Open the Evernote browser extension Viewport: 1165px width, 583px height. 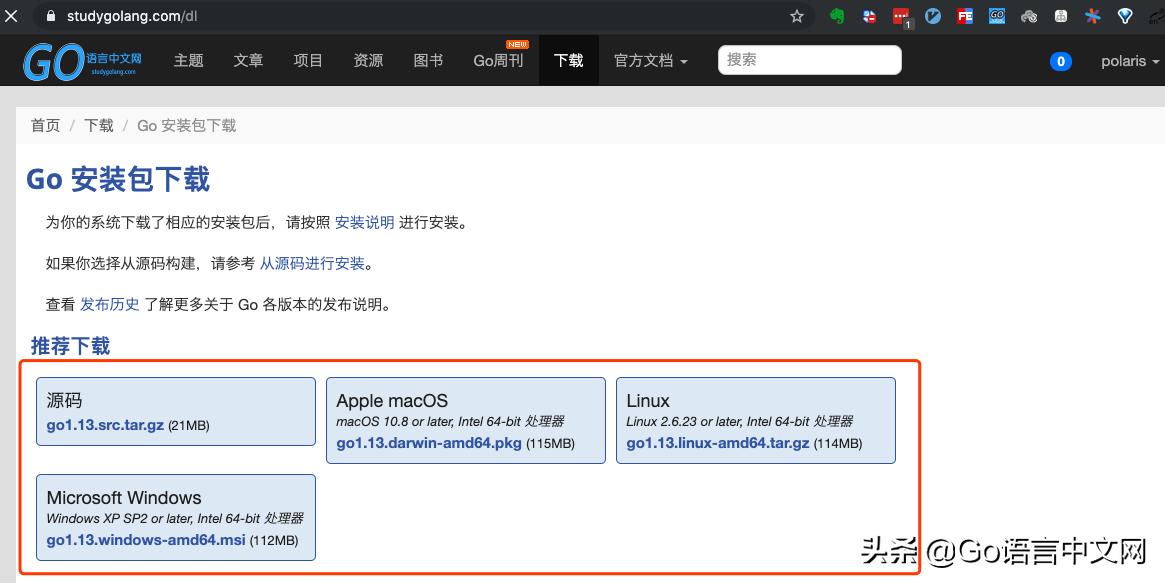tap(837, 16)
